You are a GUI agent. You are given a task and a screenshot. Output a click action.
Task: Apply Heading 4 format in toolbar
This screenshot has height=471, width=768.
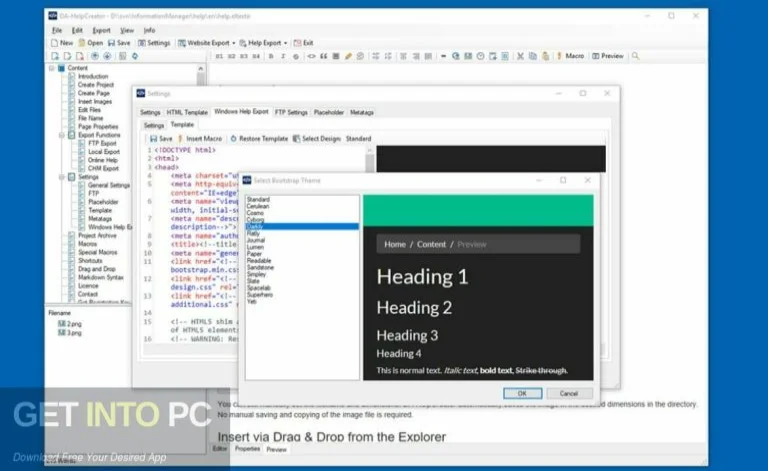coord(256,56)
